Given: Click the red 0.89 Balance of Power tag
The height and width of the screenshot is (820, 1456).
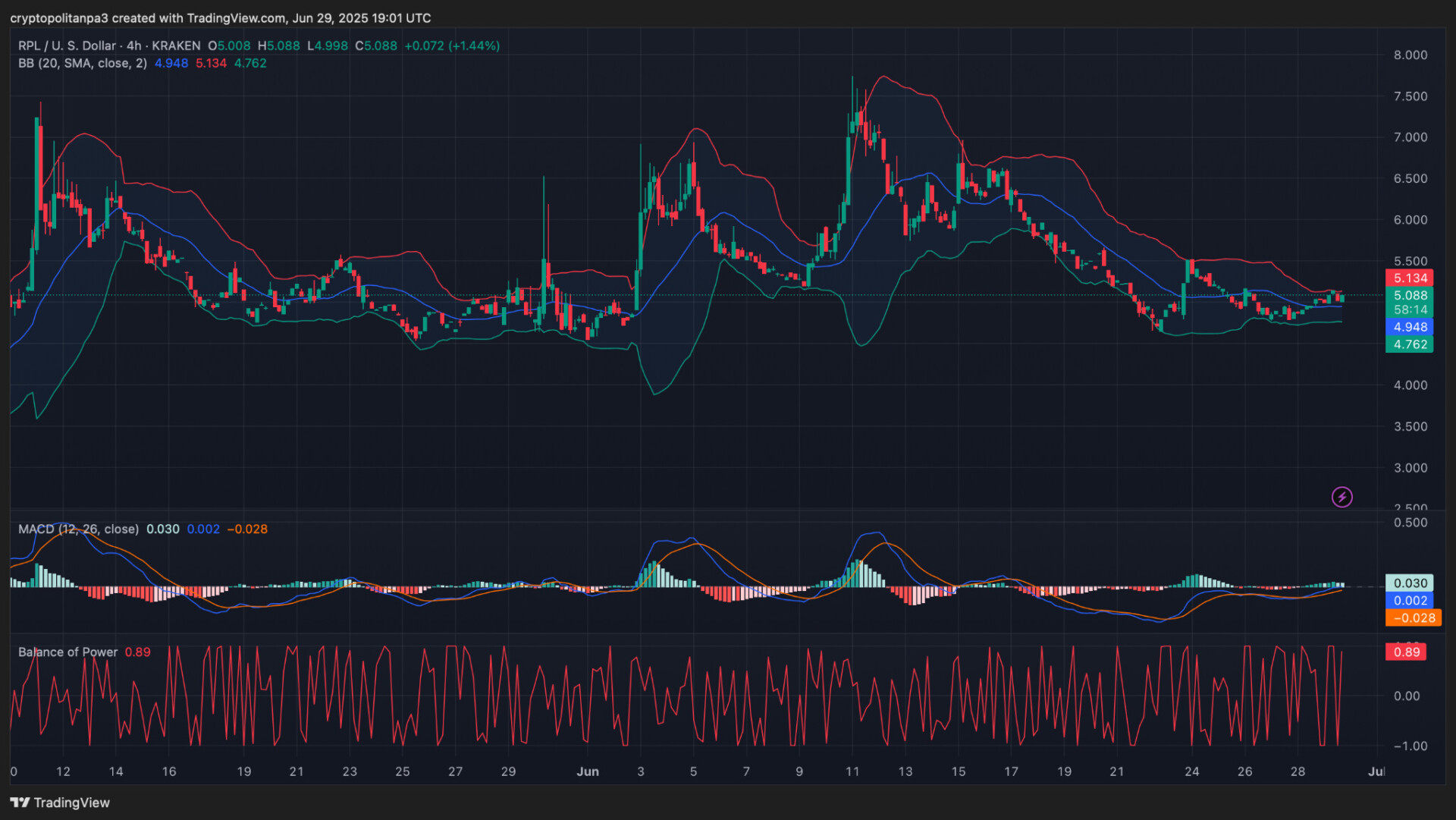Looking at the screenshot, I should [1406, 652].
